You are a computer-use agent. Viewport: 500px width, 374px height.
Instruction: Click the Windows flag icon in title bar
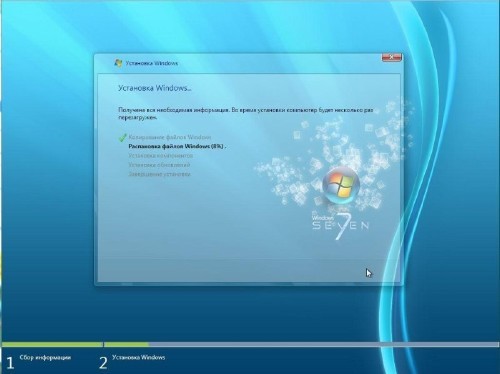[x=118, y=63]
